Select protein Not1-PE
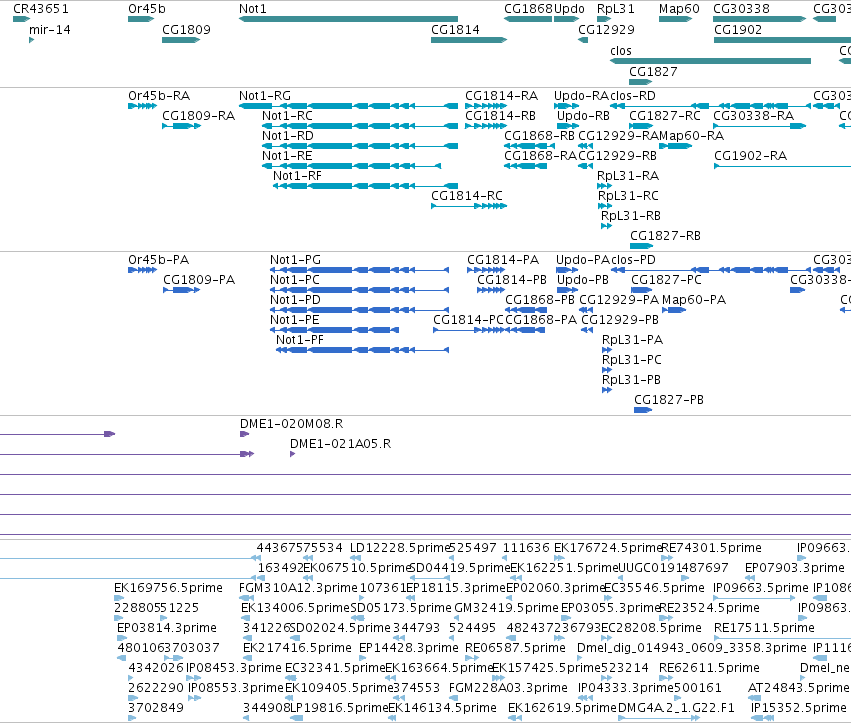The width and height of the screenshot is (851, 723). [335, 330]
